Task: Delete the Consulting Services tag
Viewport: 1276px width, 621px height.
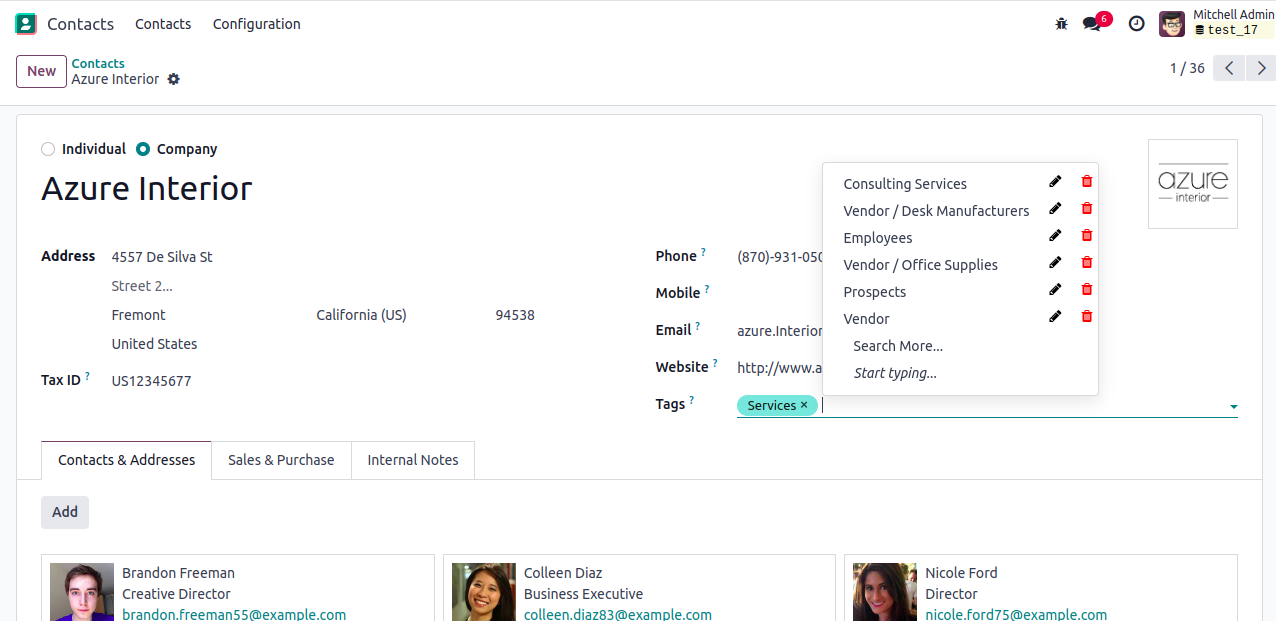Action: point(1087,182)
